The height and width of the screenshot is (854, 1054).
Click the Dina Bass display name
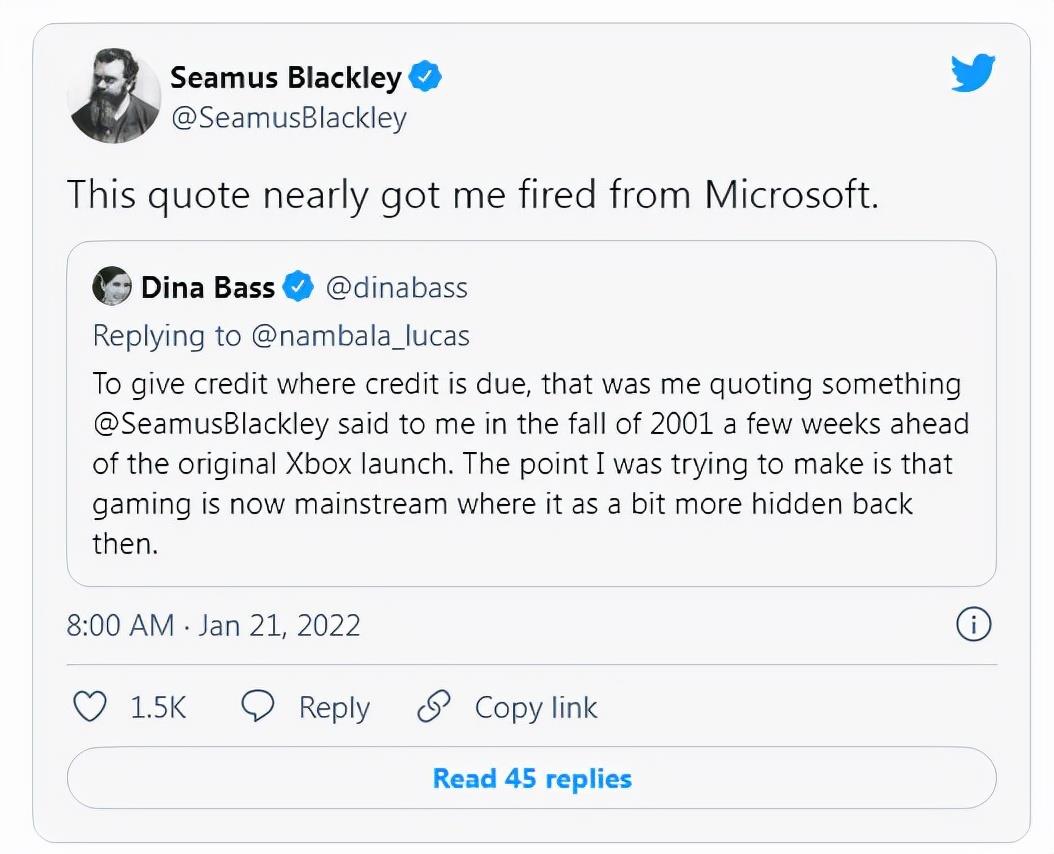point(208,287)
